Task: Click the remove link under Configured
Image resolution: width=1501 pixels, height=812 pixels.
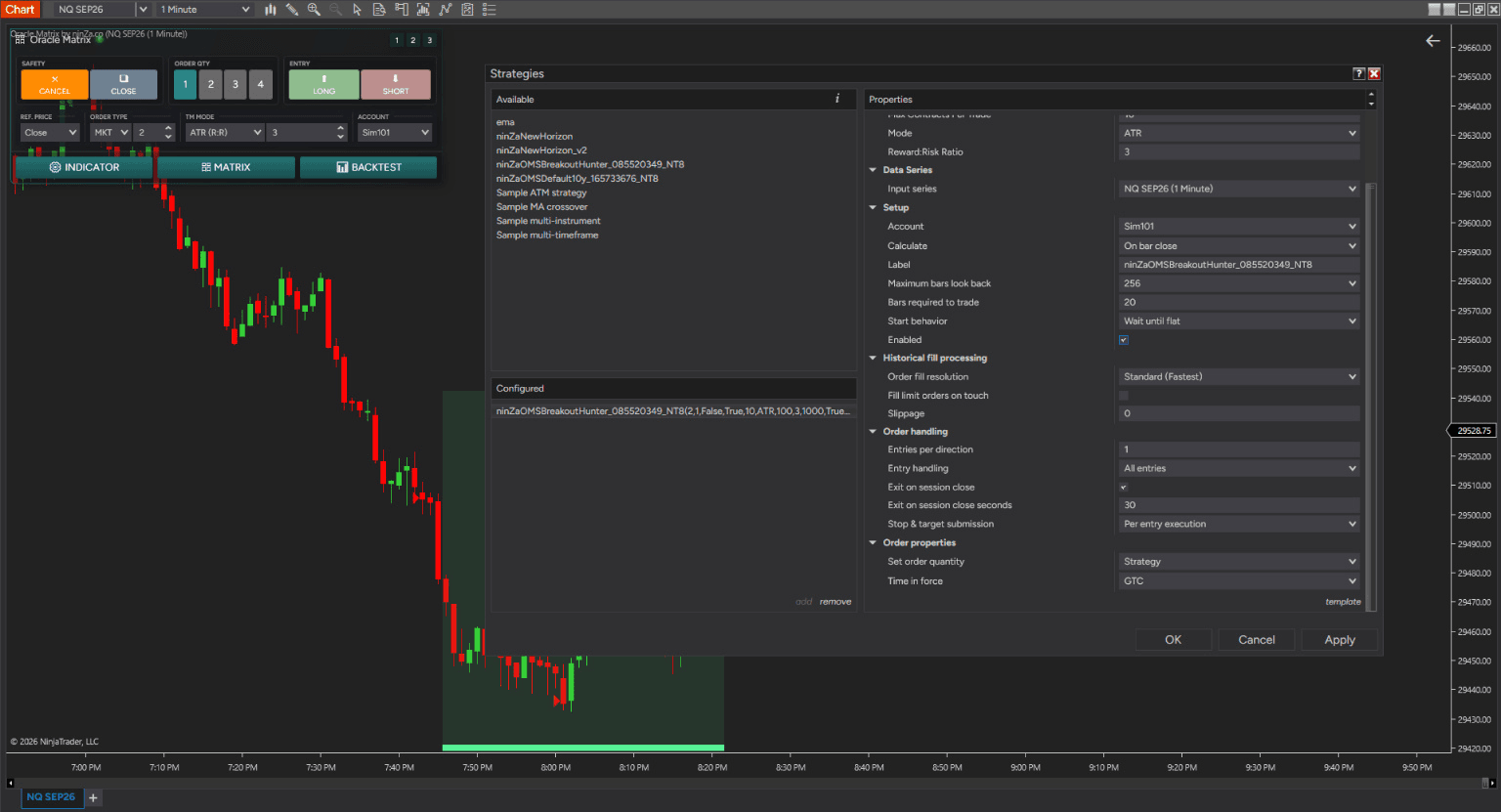Action: click(836, 602)
